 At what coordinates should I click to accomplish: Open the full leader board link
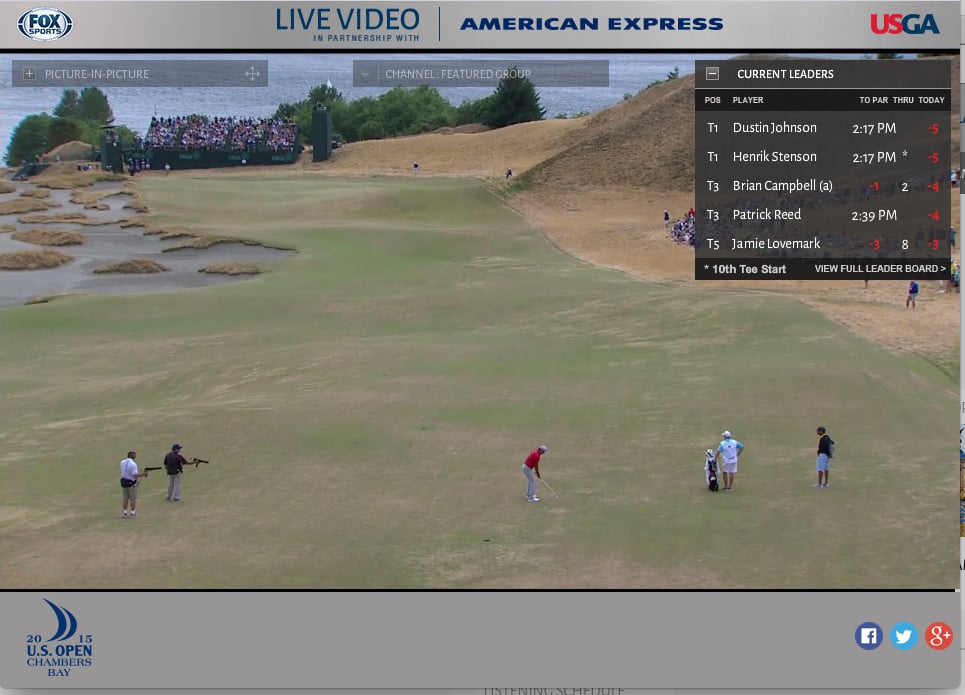pyautogui.click(x=879, y=269)
